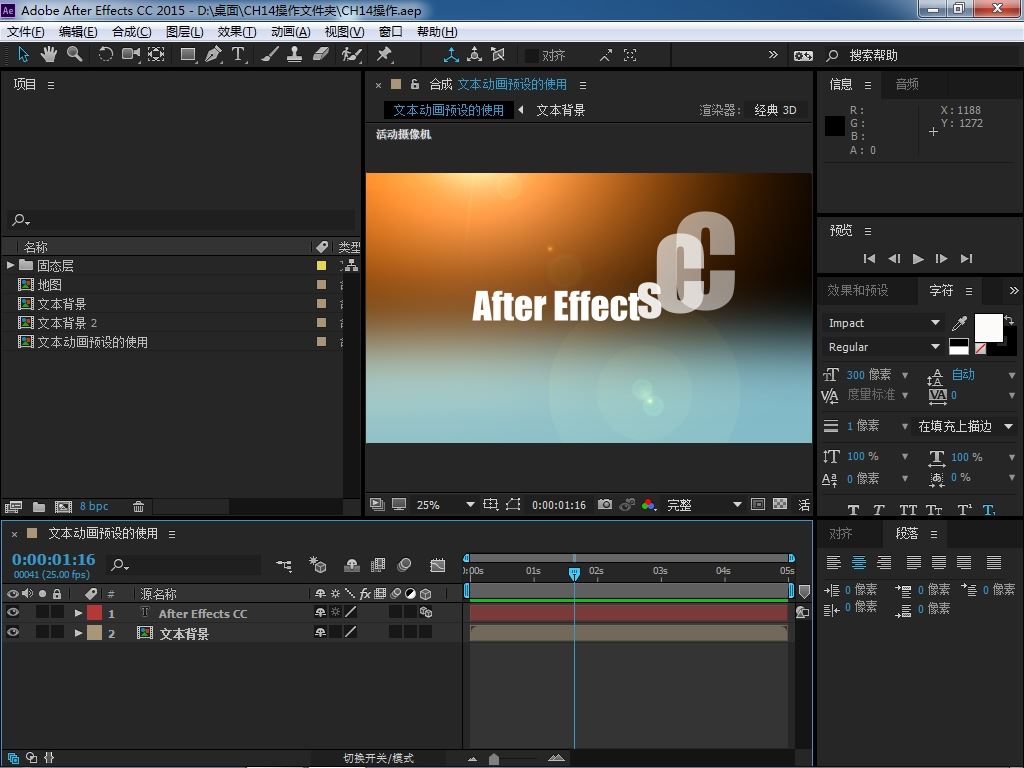Toggle Faux Bold in Character panel
The width and height of the screenshot is (1024, 768).
click(853, 510)
